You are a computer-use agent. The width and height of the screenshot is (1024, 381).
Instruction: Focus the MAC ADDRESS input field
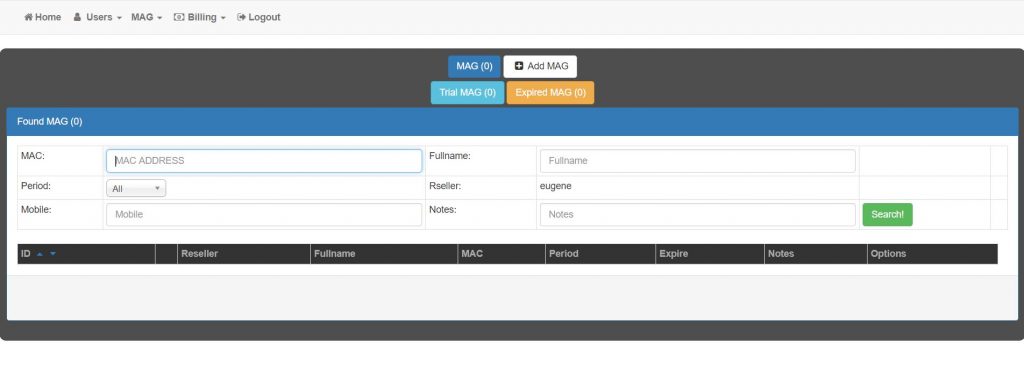point(264,161)
